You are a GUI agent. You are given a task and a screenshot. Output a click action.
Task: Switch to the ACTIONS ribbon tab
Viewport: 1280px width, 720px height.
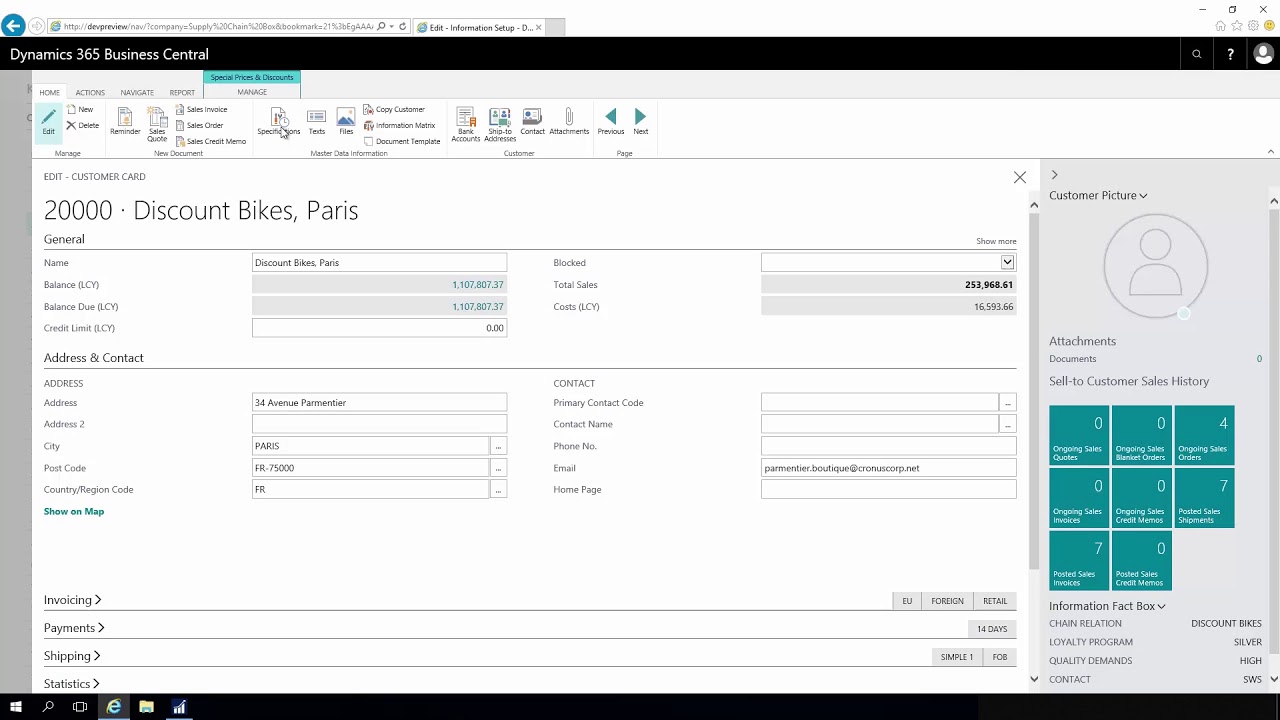[x=90, y=92]
